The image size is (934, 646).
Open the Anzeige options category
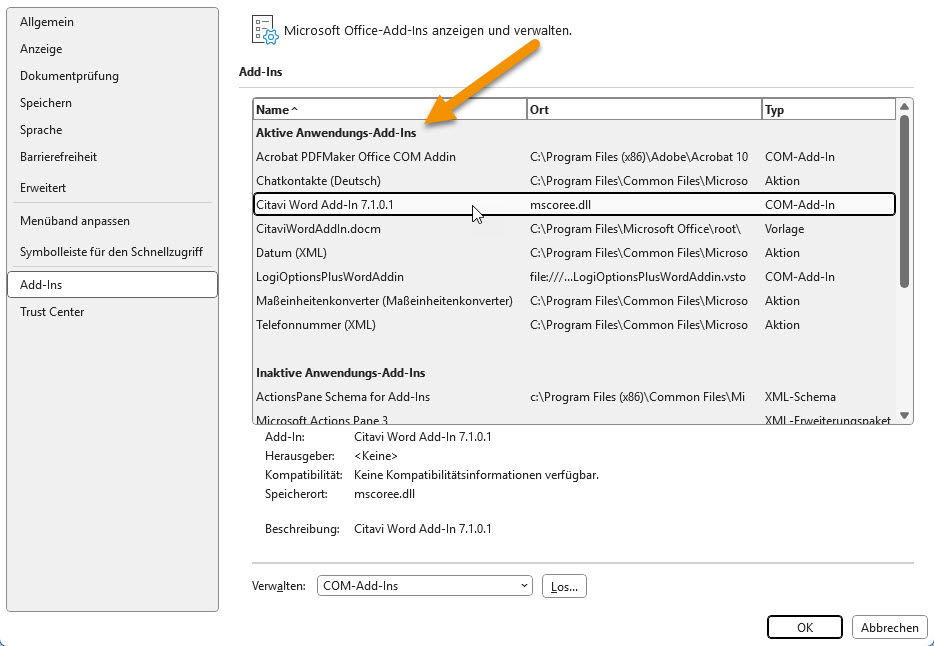41,49
